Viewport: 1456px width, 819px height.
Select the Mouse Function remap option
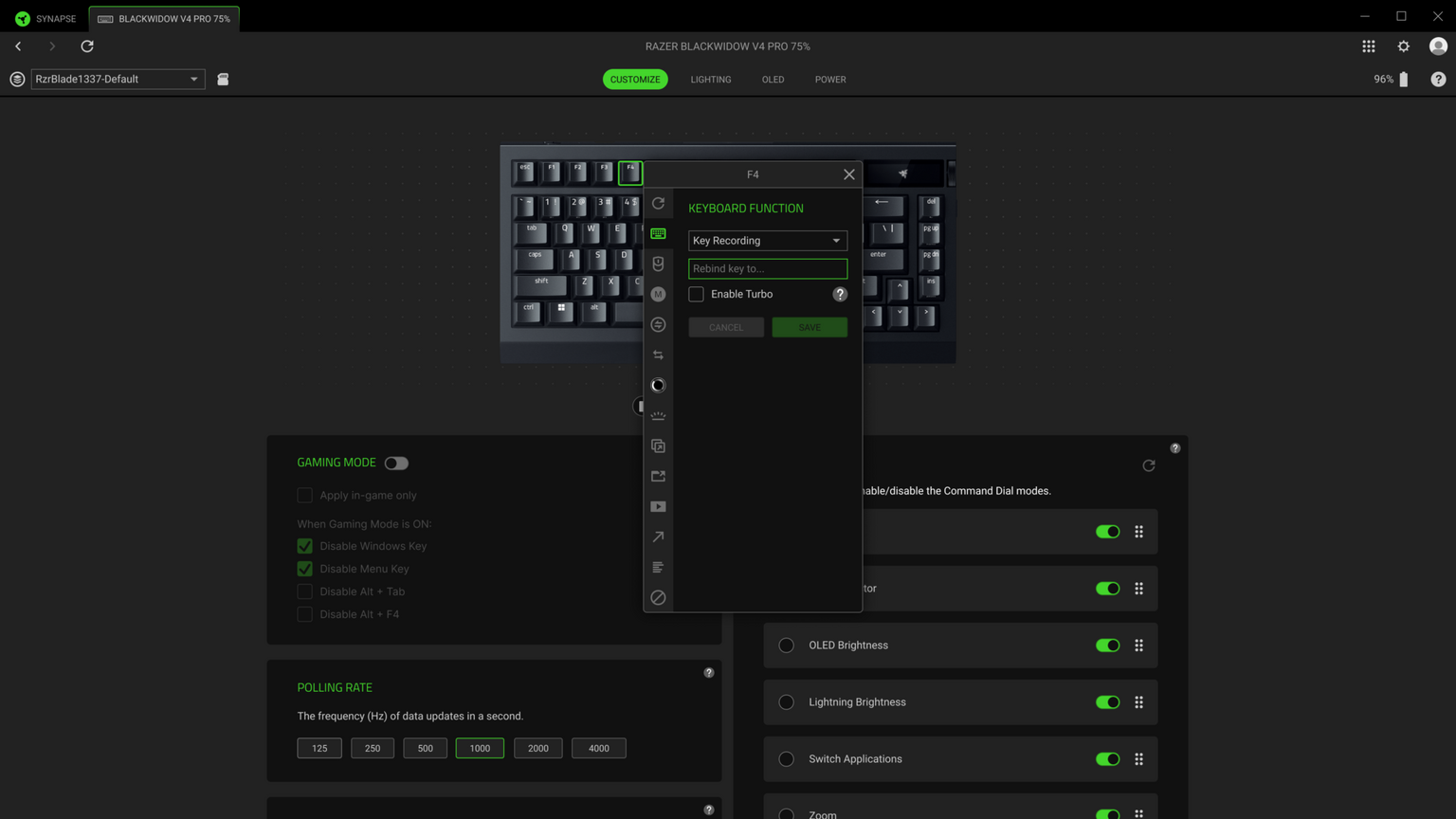coord(658,264)
